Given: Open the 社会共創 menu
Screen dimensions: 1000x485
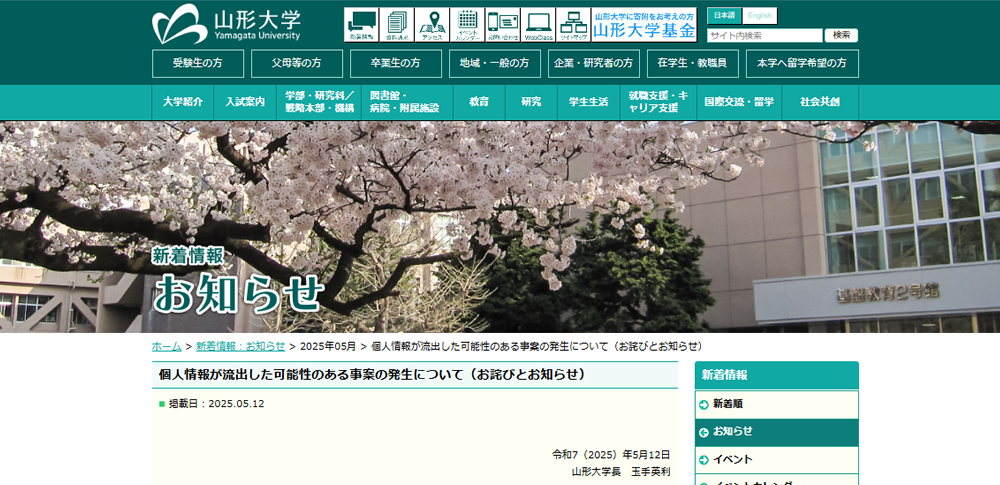Looking at the screenshot, I should [820, 102].
